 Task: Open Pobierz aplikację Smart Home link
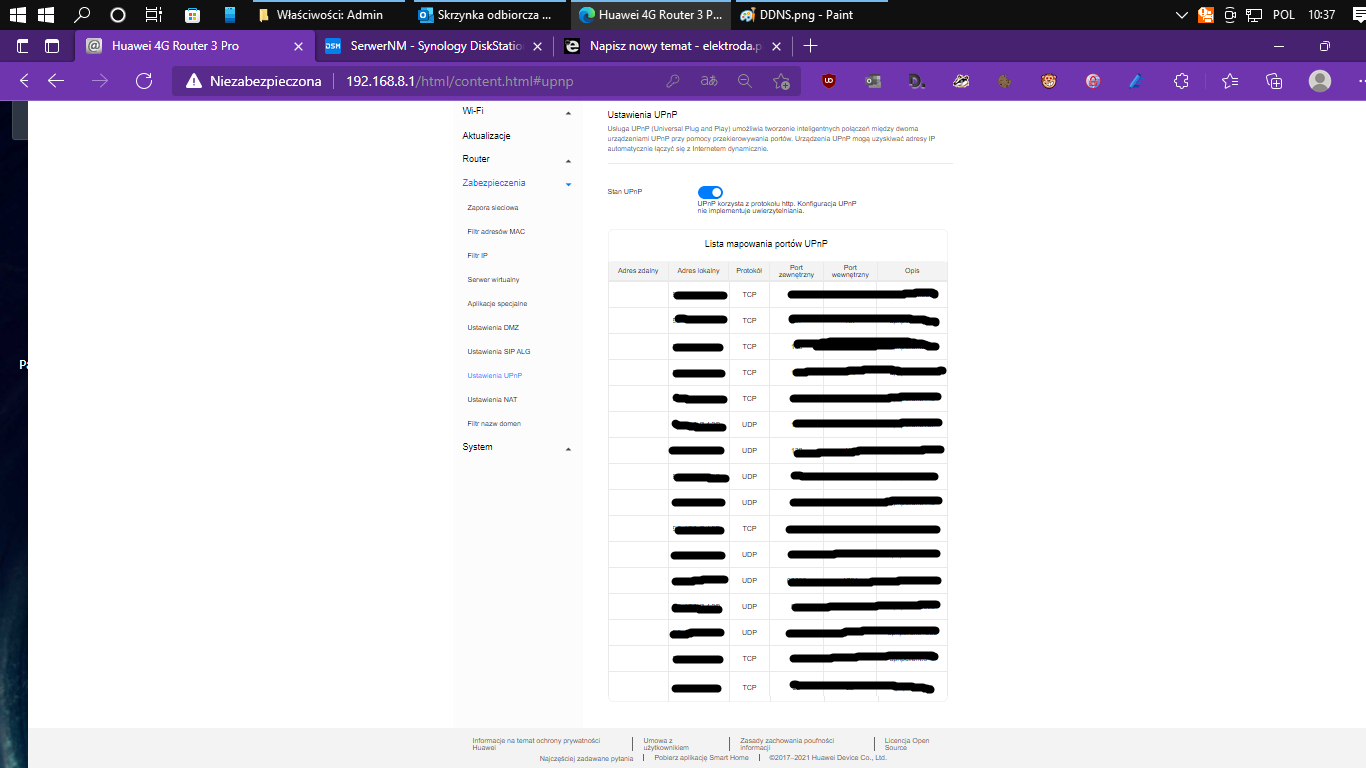click(701, 757)
